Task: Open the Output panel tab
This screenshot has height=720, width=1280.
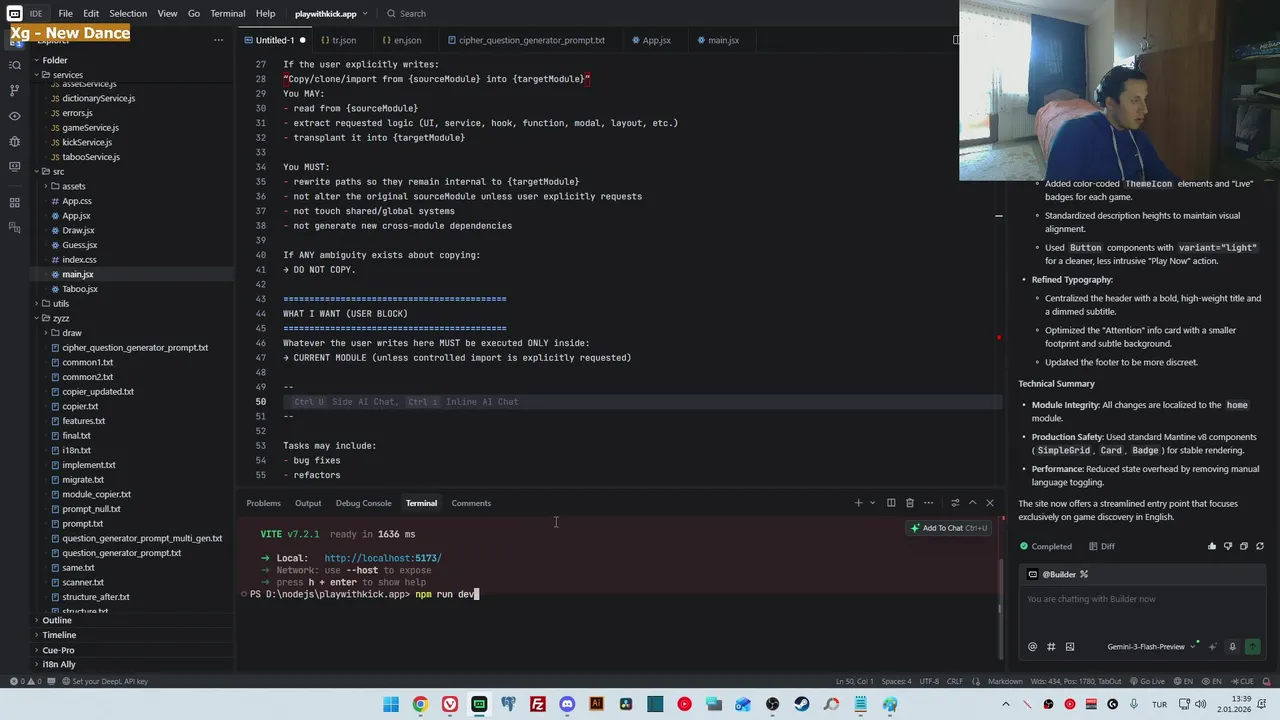Action: point(308,503)
